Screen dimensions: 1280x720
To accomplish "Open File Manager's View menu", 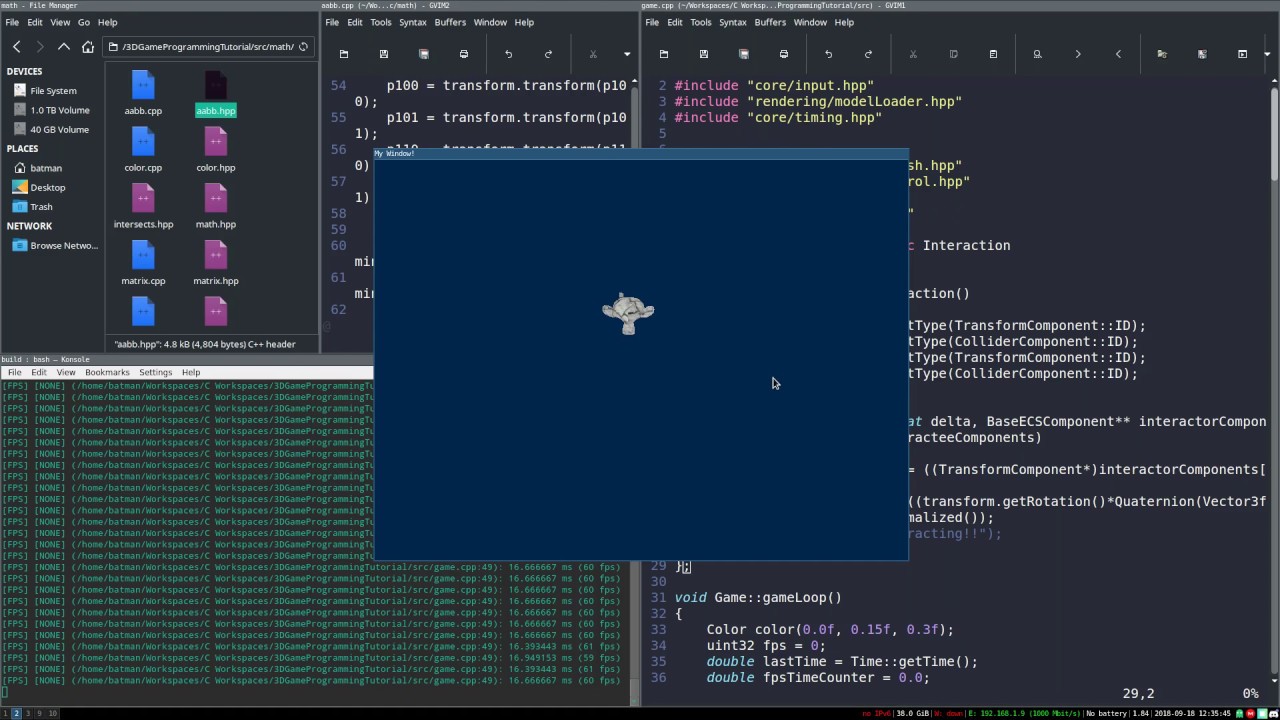I will pyautogui.click(x=60, y=22).
